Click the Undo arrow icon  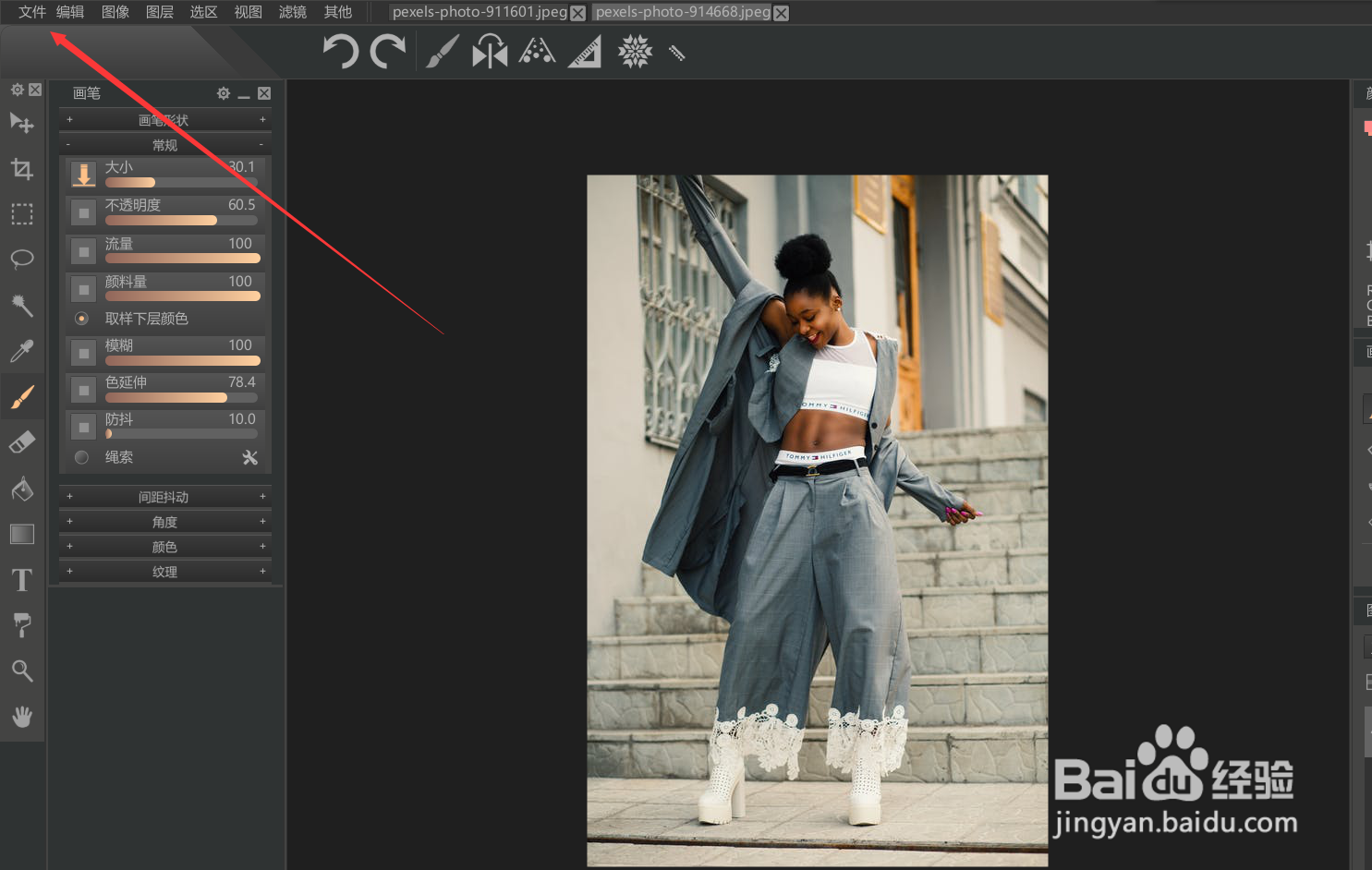click(x=340, y=52)
